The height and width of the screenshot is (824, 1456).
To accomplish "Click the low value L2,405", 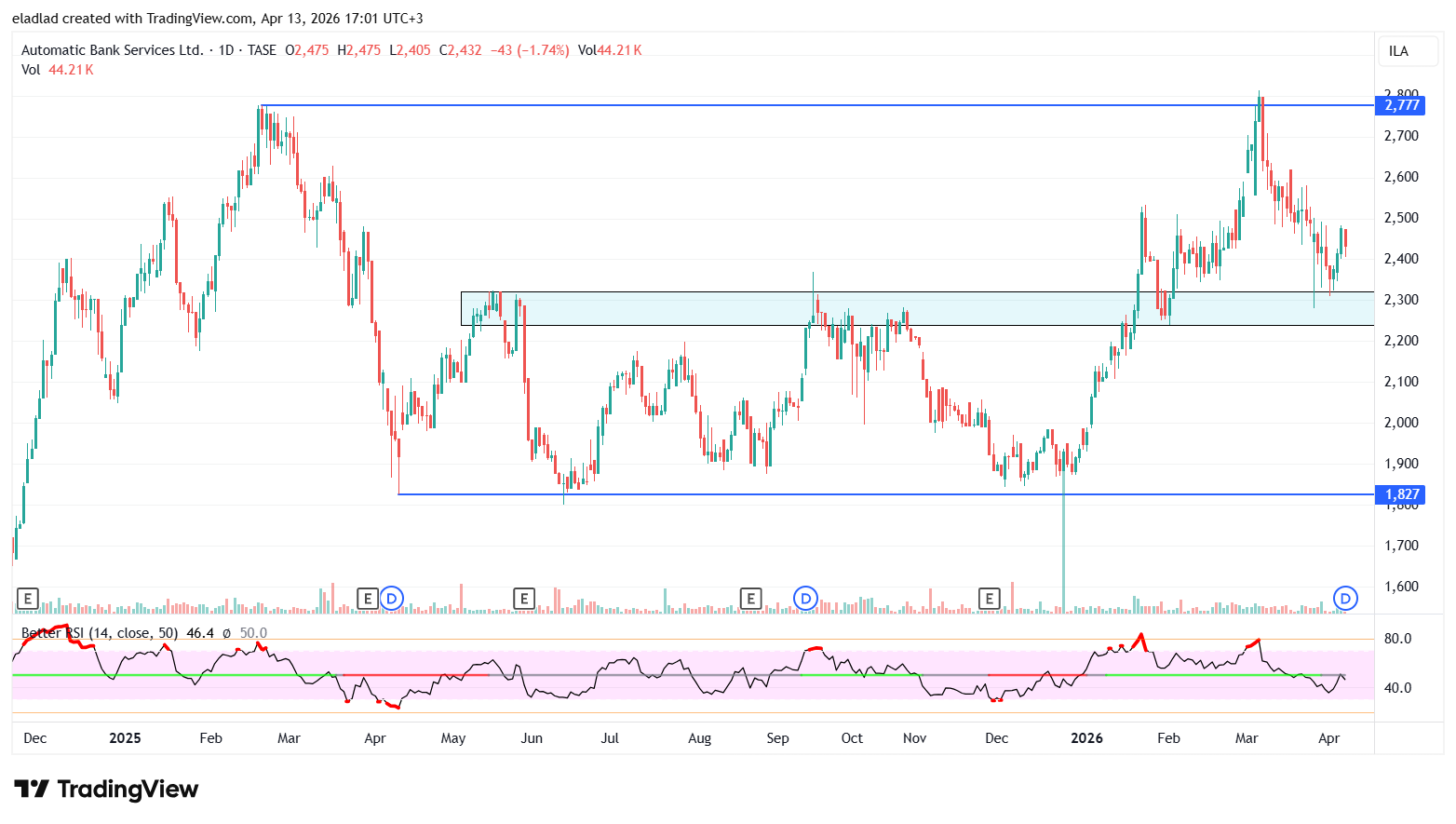I will coord(410,50).
